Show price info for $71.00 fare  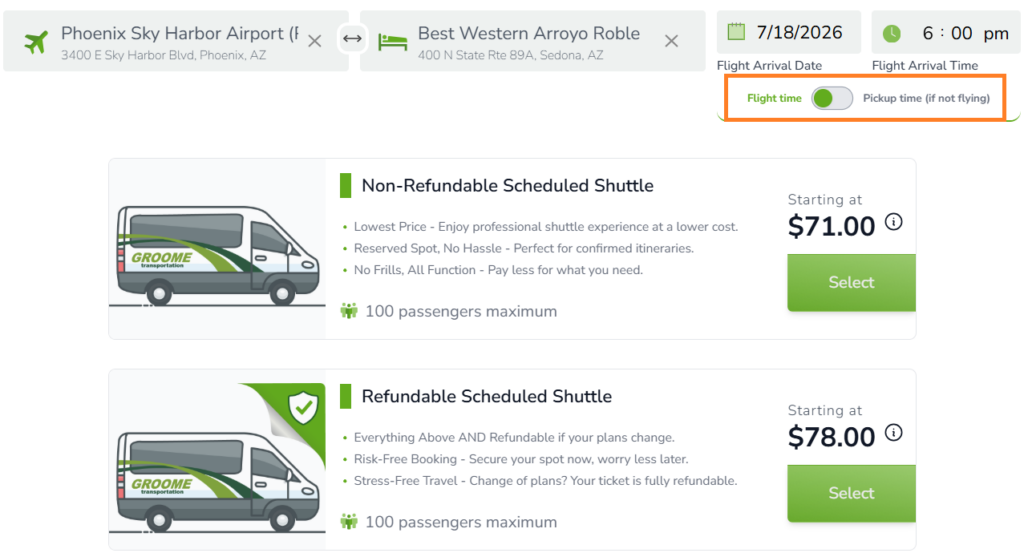coord(893,222)
